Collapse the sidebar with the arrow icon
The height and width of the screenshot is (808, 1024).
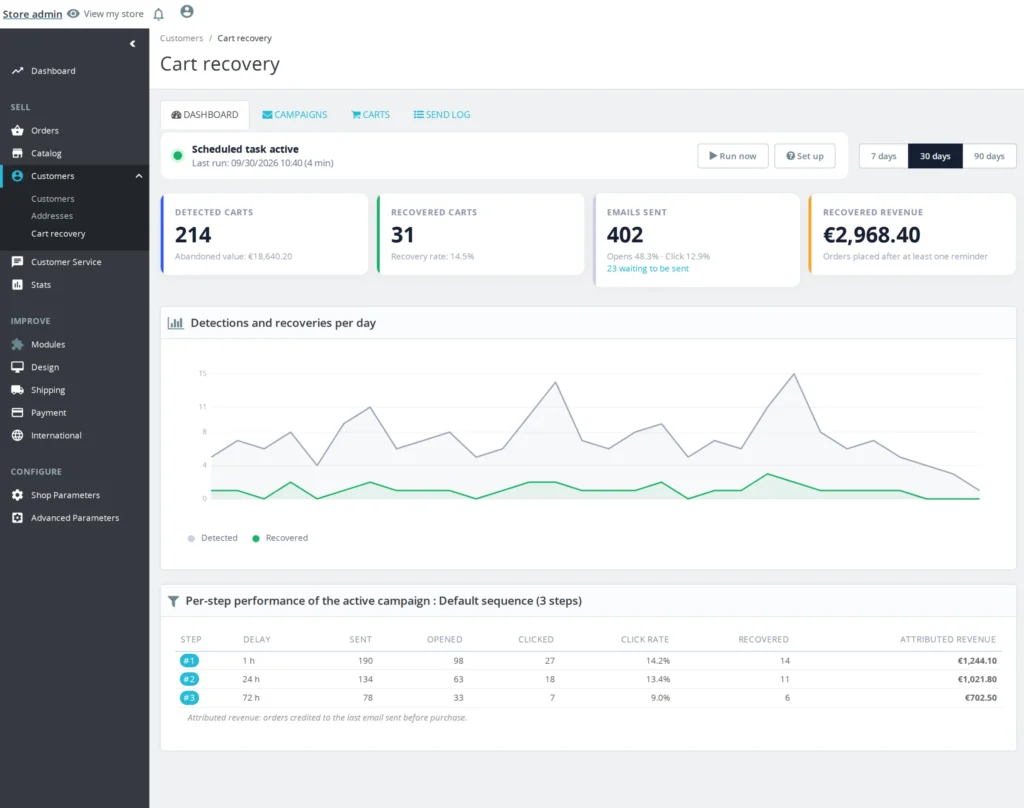133,44
